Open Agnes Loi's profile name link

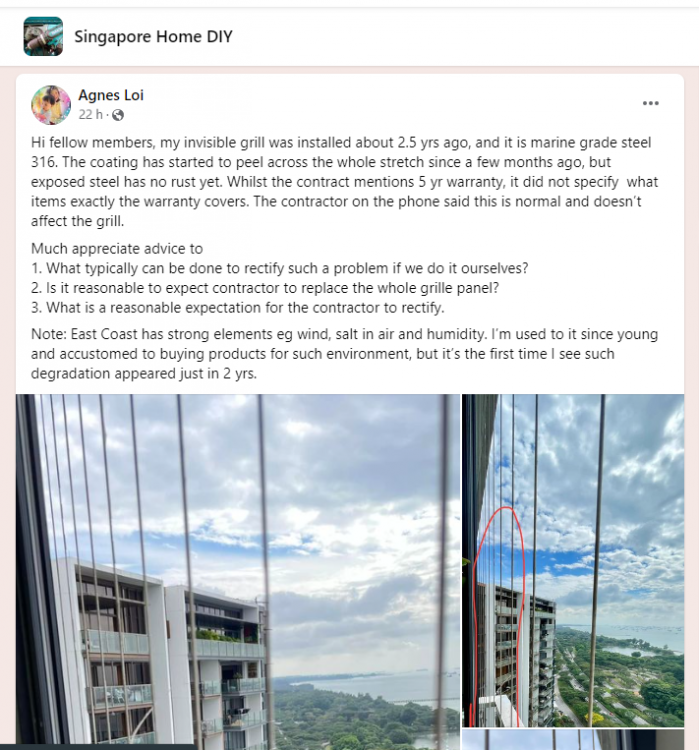(x=111, y=95)
